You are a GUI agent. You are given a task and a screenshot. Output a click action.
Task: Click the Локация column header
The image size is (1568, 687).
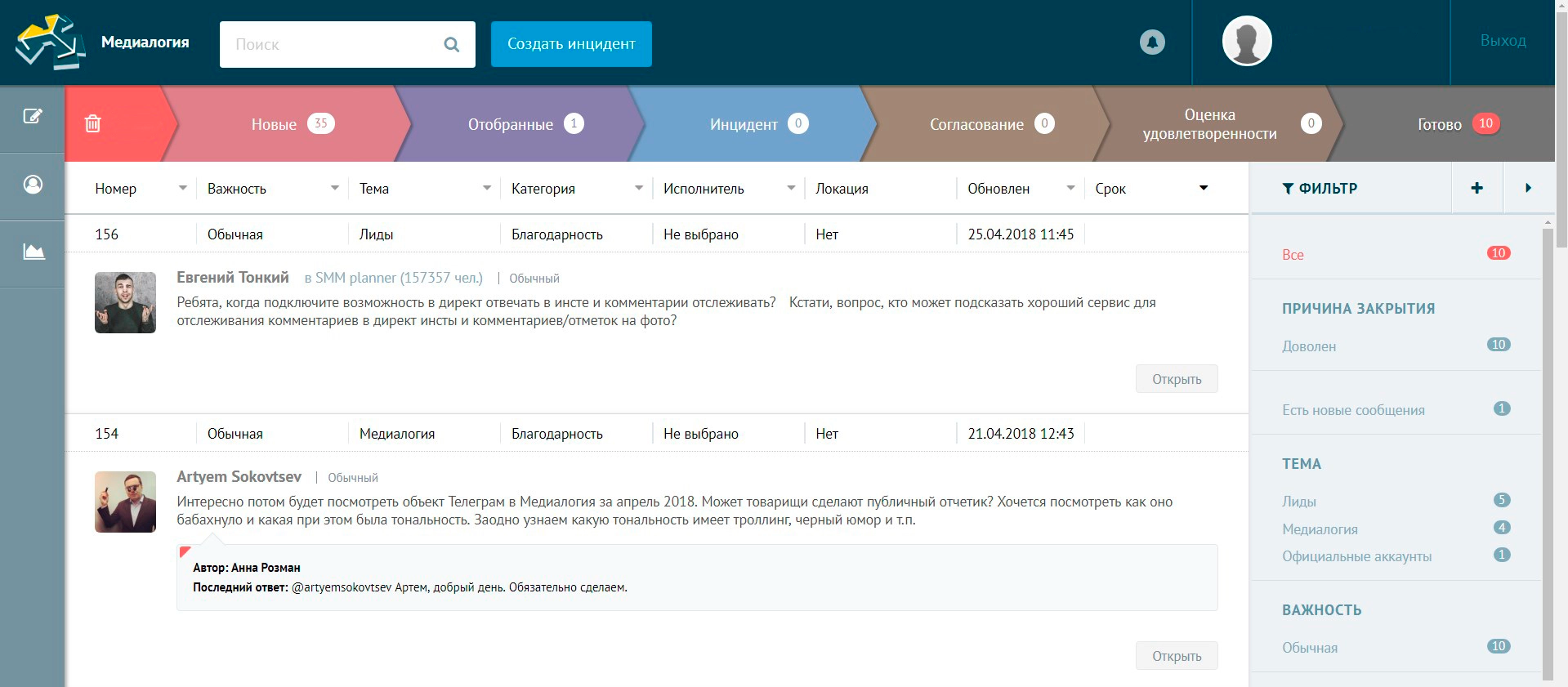[842, 189]
